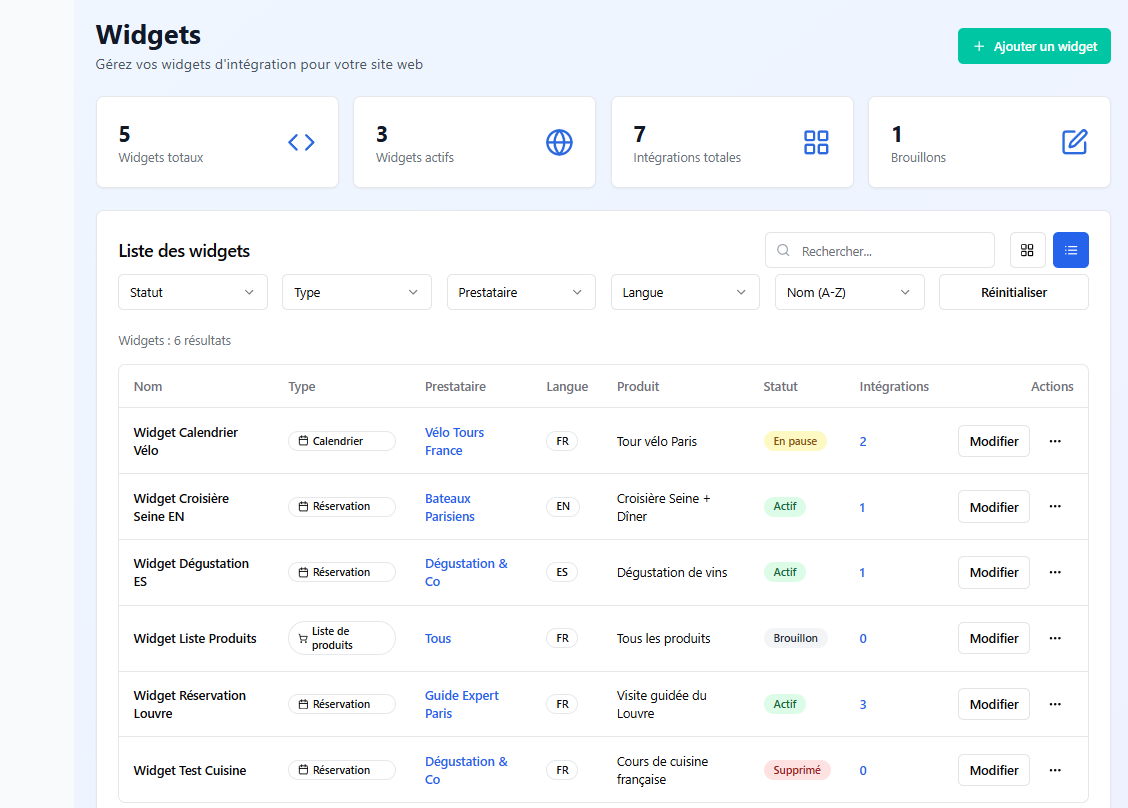The image size is (1128, 808).
Task: Click Ajouter un widget button
Action: click(1034, 46)
